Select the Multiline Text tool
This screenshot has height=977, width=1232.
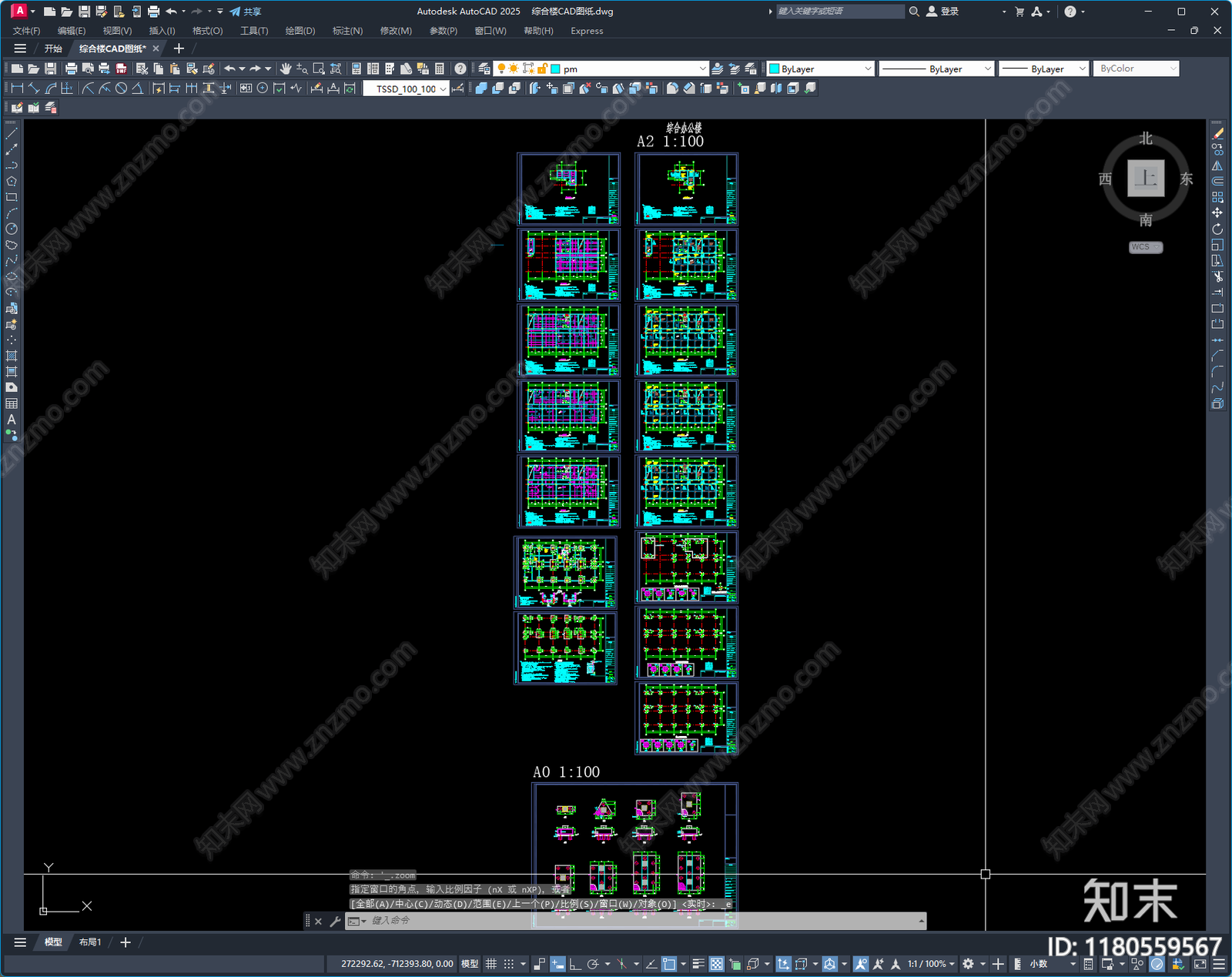pyautogui.click(x=12, y=420)
